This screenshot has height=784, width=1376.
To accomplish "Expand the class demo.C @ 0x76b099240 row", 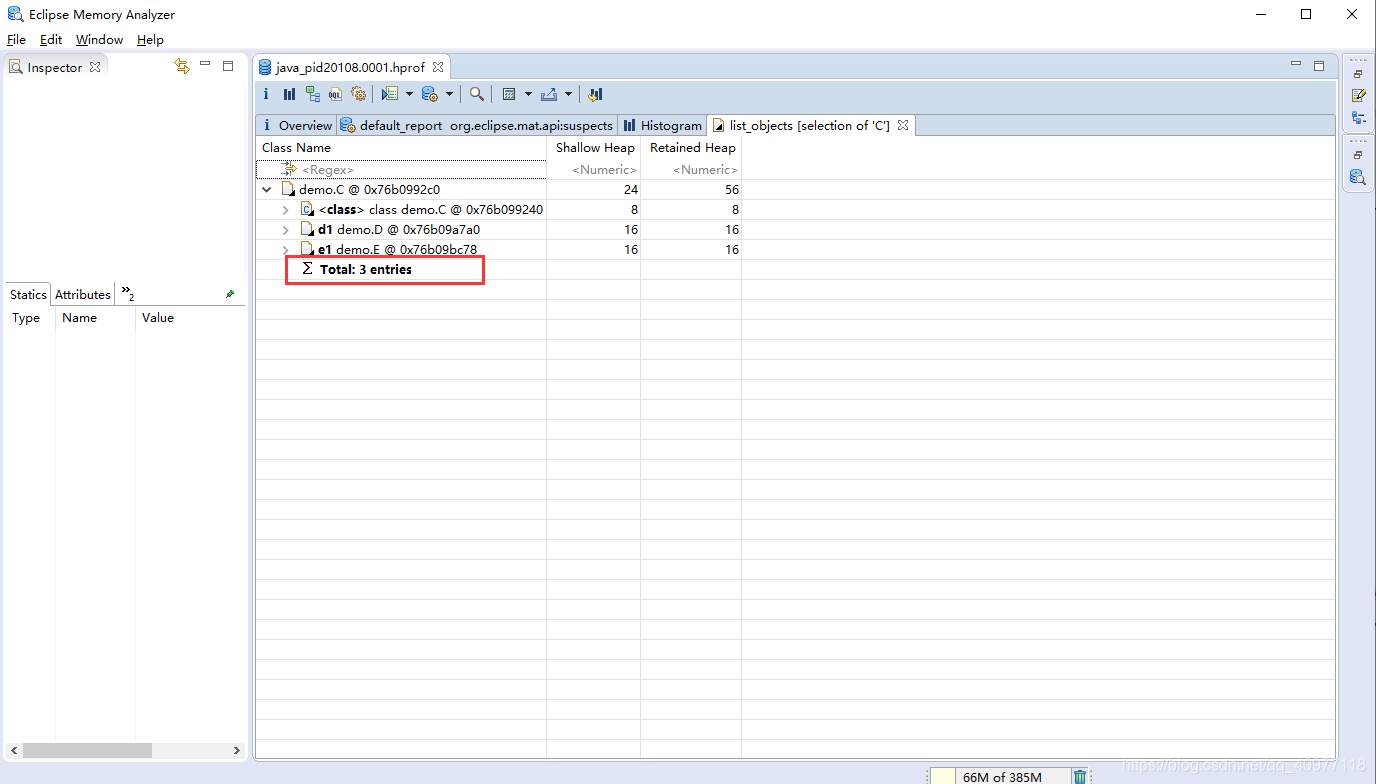I will 286,210.
